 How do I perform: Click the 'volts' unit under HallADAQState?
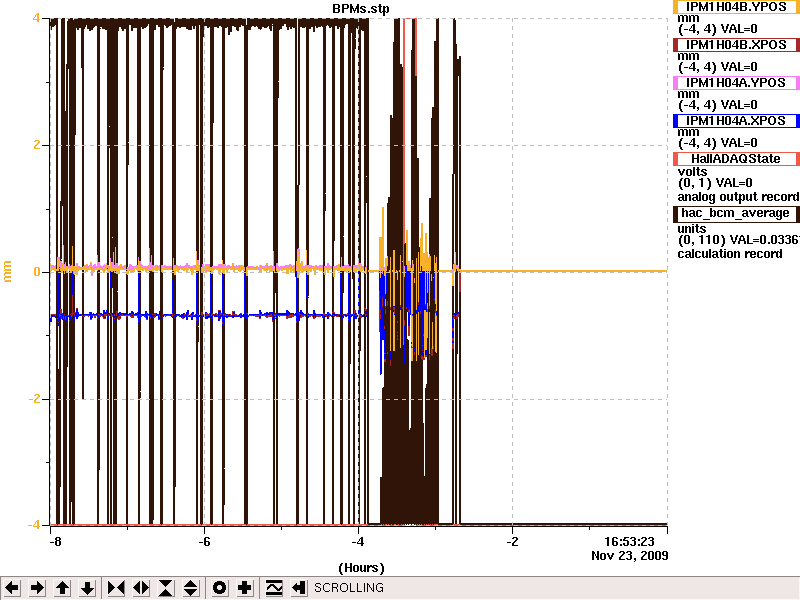pos(692,171)
